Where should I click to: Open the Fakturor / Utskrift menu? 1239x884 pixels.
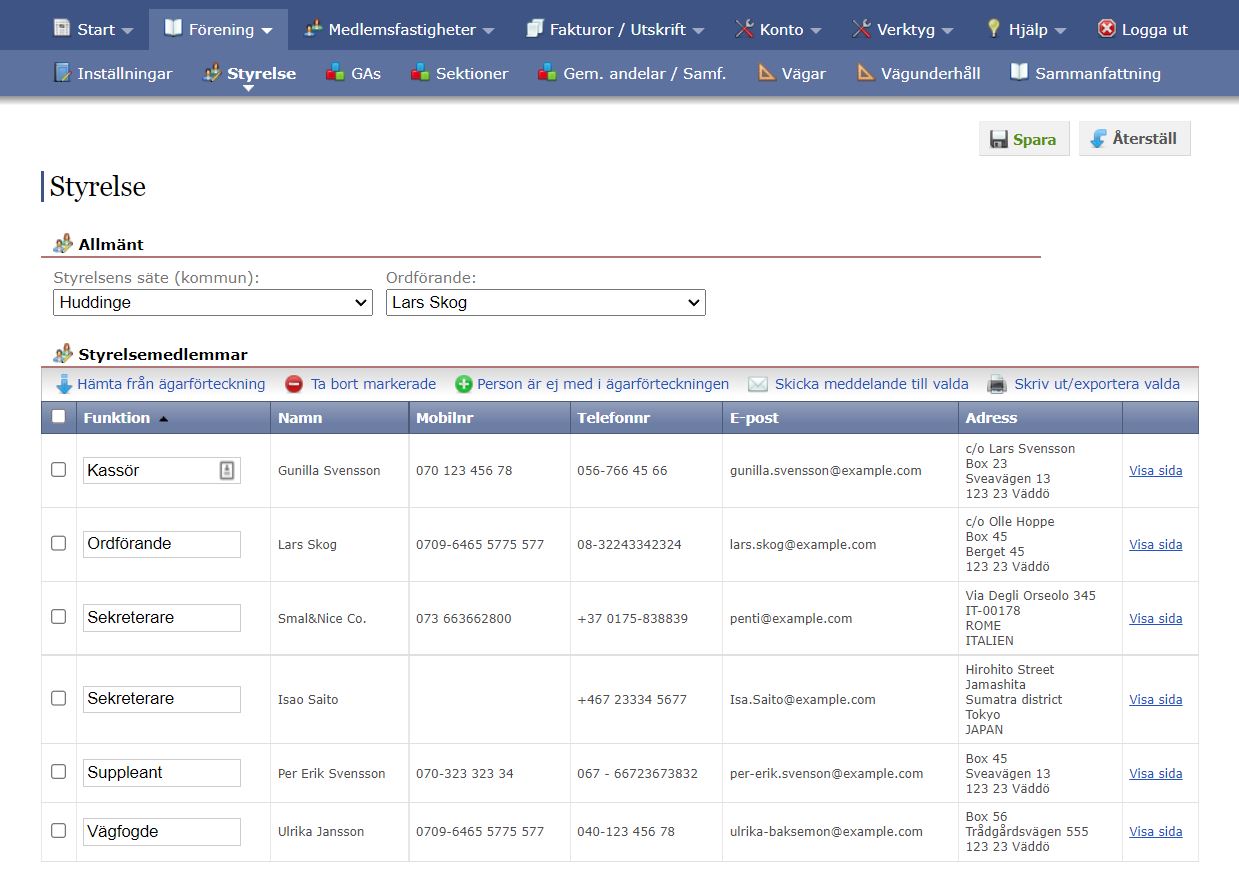click(x=616, y=29)
